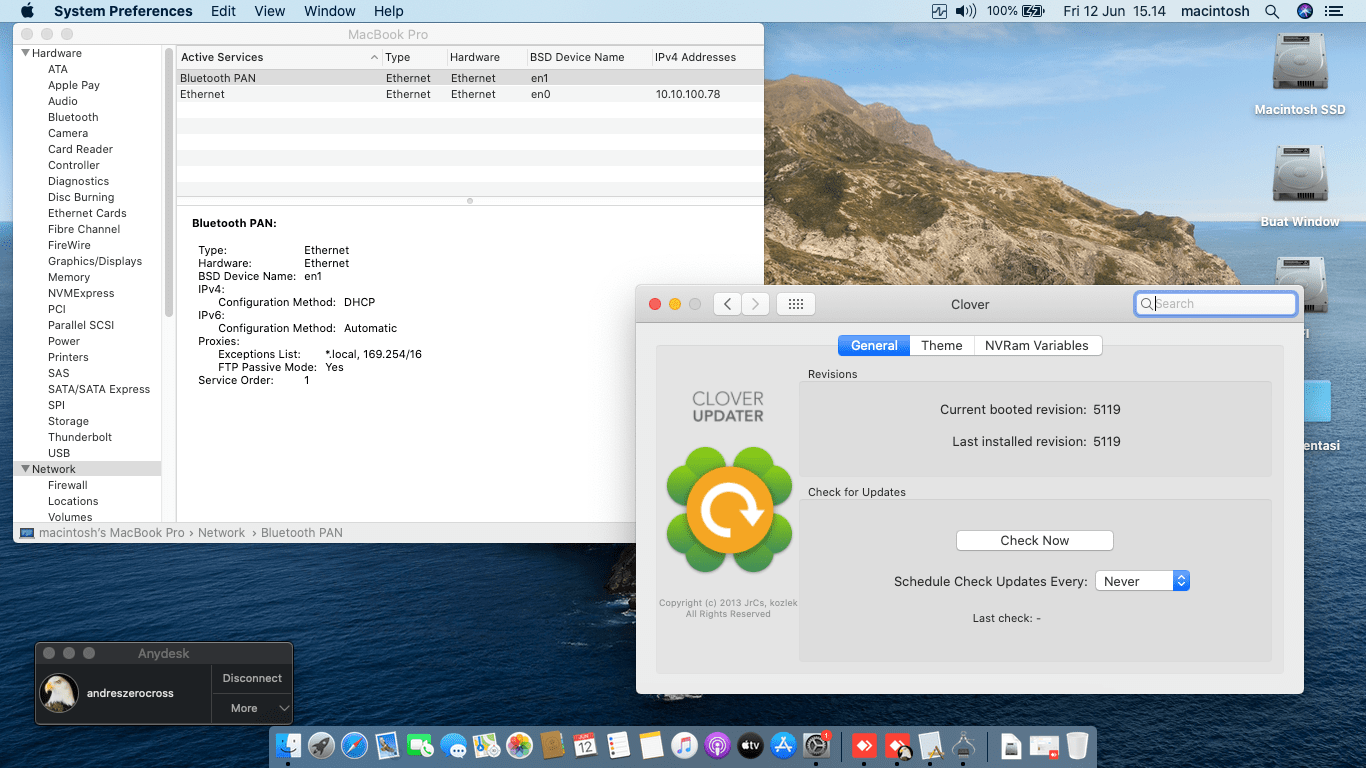Click the volume icon in menu bar
Image resolution: width=1366 pixels, height=768 pixels.
click(965, 11)
